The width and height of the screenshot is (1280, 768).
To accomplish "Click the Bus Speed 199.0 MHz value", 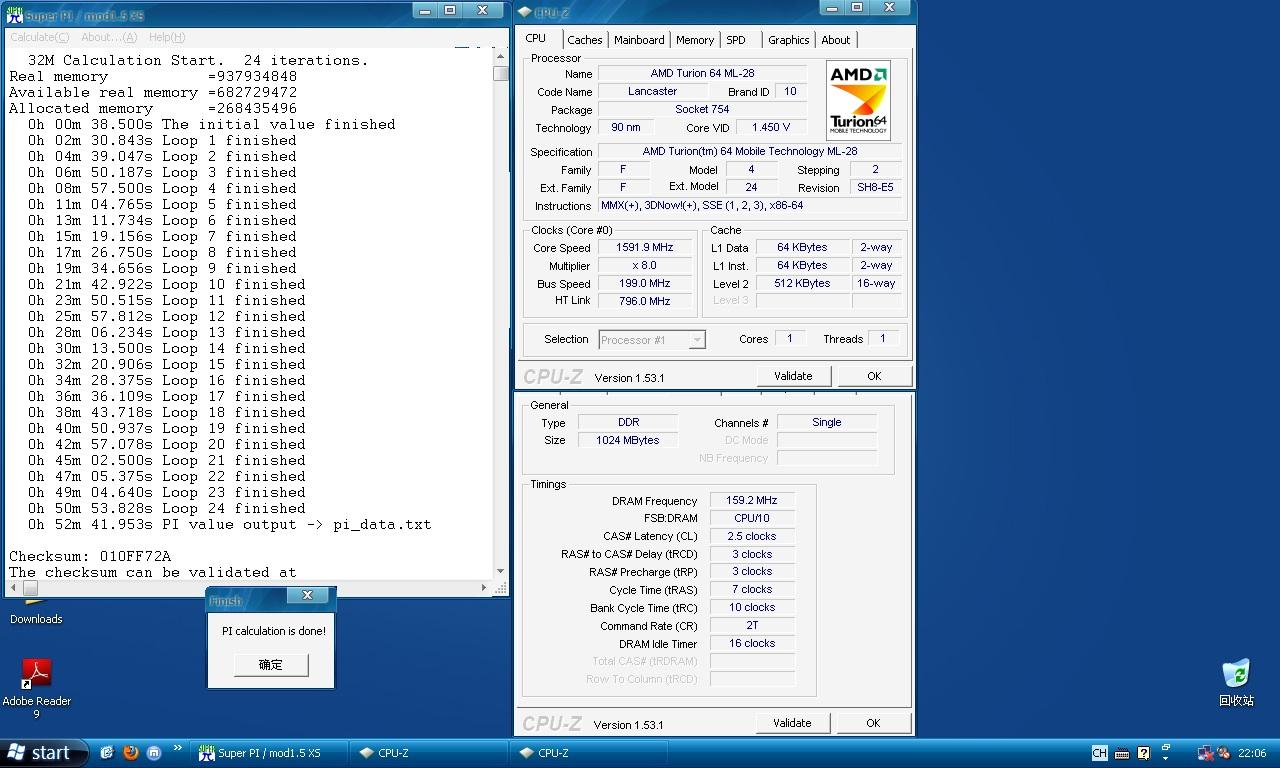I will coord(645,284).
